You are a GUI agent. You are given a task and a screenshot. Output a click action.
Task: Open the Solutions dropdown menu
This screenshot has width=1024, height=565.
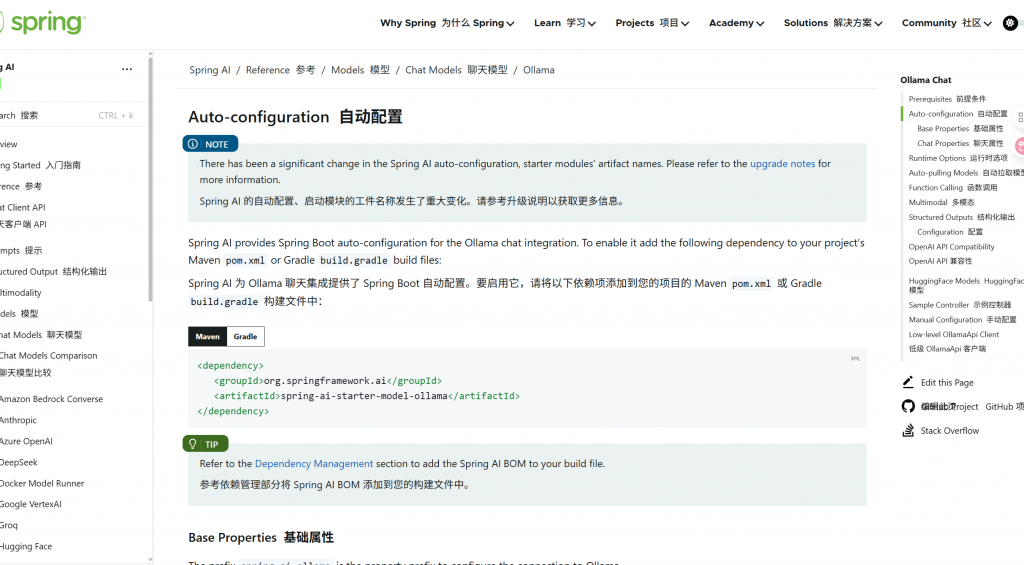834,23
